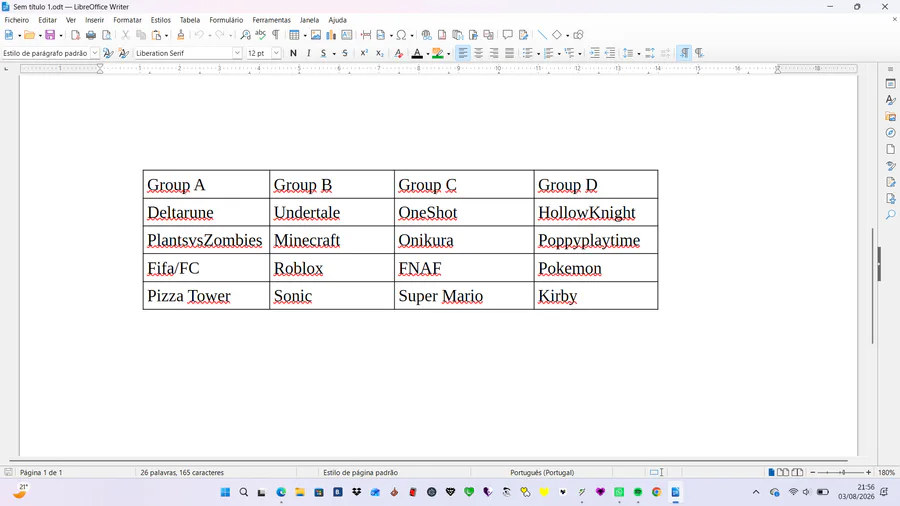The width and height of the screenshot is (900, 506).
Task: Open the Inserir menu
Action: click(94, 20)
